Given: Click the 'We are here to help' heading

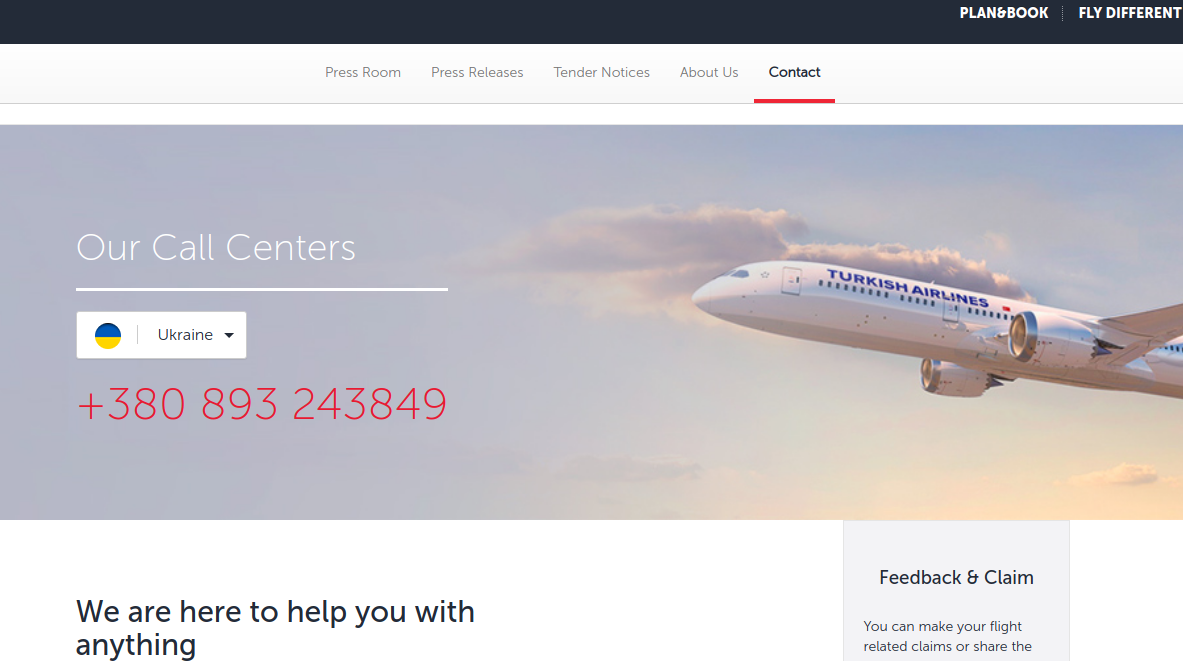Looking at the screenshot, I should [275, 628].
